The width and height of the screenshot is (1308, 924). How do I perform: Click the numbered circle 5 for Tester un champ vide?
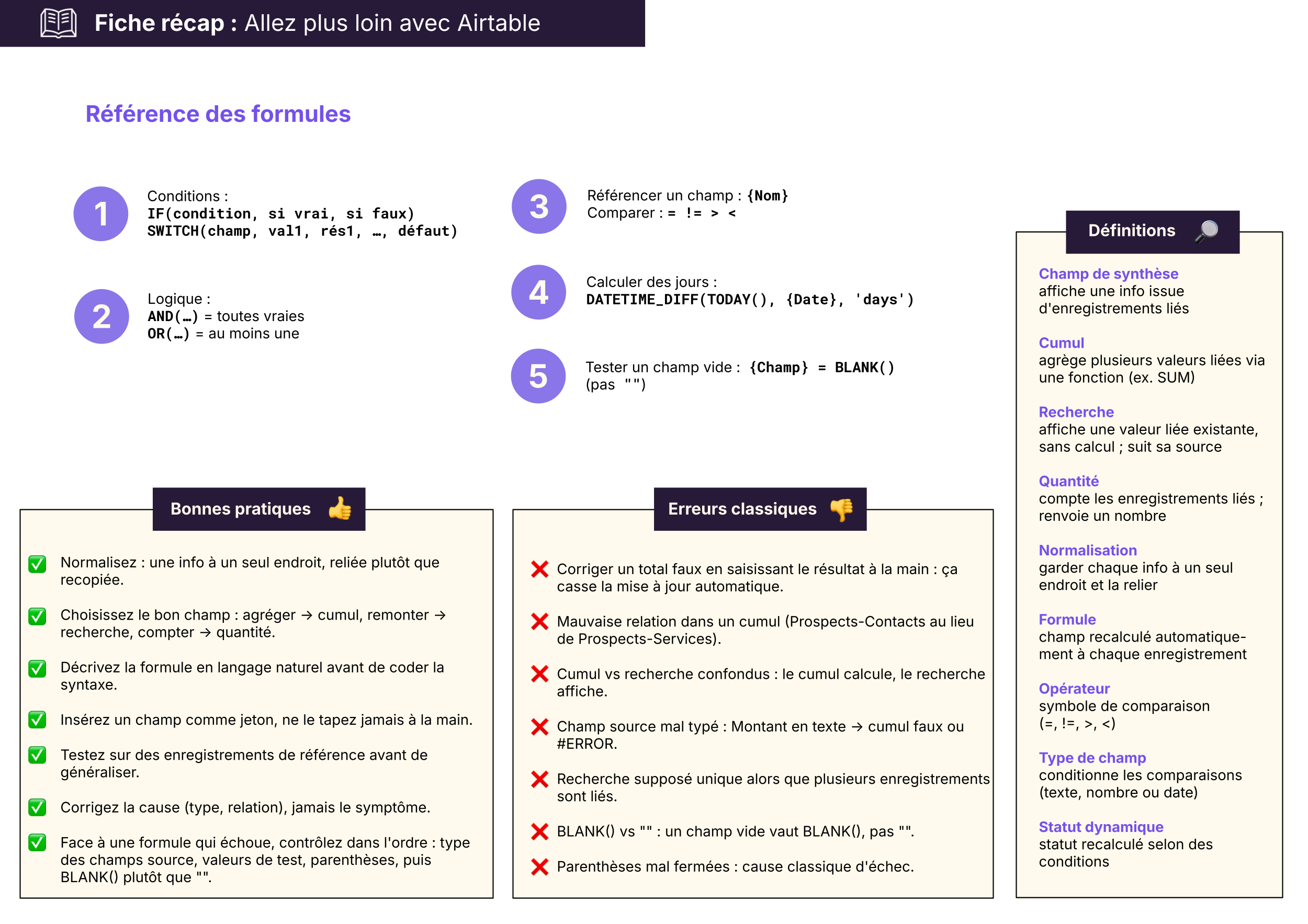pos(538,377)
